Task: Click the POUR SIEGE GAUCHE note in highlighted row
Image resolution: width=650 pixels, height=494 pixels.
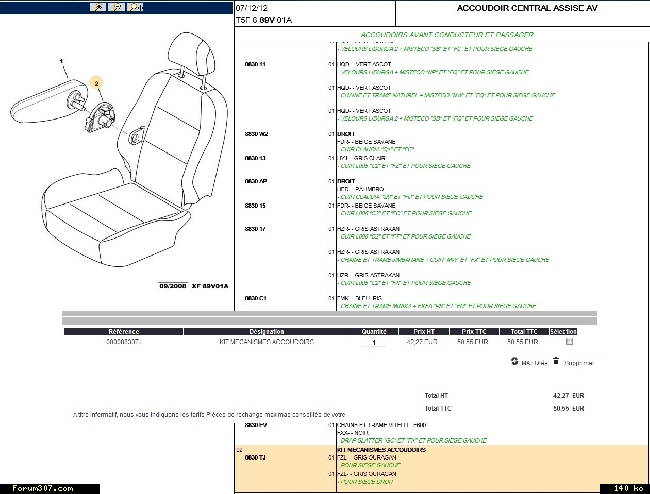Action: (370, 465)
